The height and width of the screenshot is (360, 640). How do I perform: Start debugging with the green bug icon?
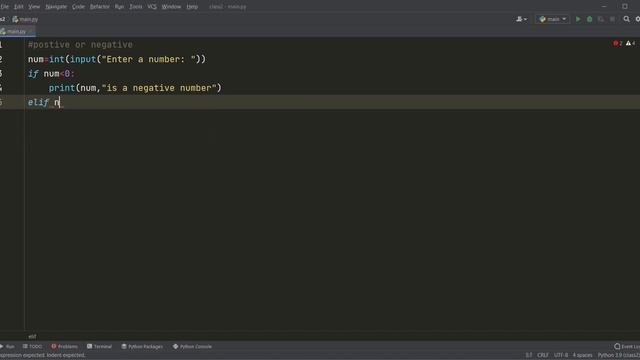click(x=589, y=19)
